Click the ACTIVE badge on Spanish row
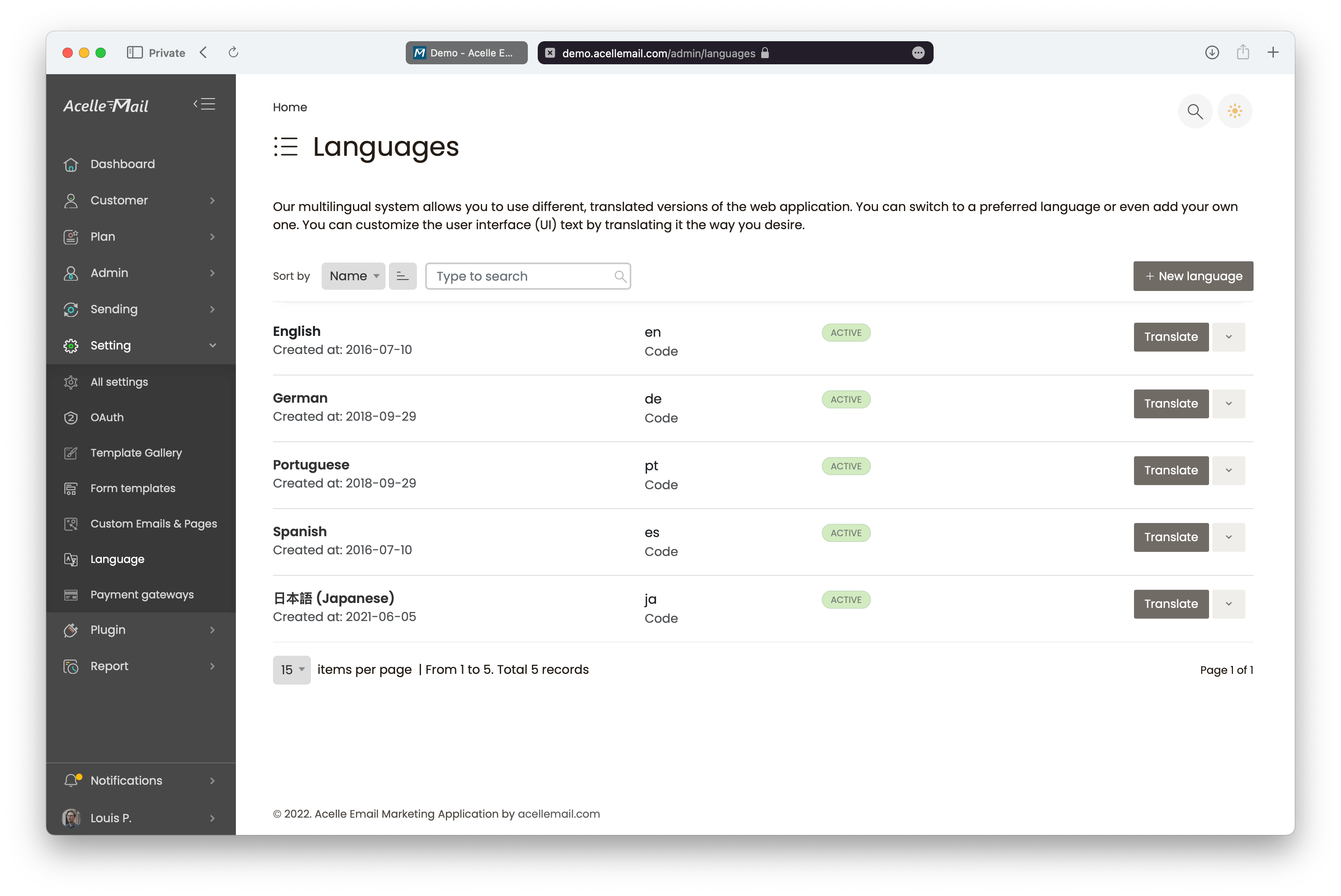This screenshot has height=896, width=1341. tap(846, 533)
